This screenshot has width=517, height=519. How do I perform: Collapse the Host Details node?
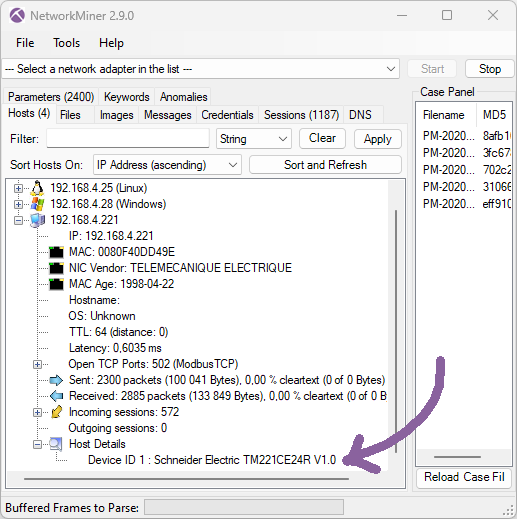[37, 444]
